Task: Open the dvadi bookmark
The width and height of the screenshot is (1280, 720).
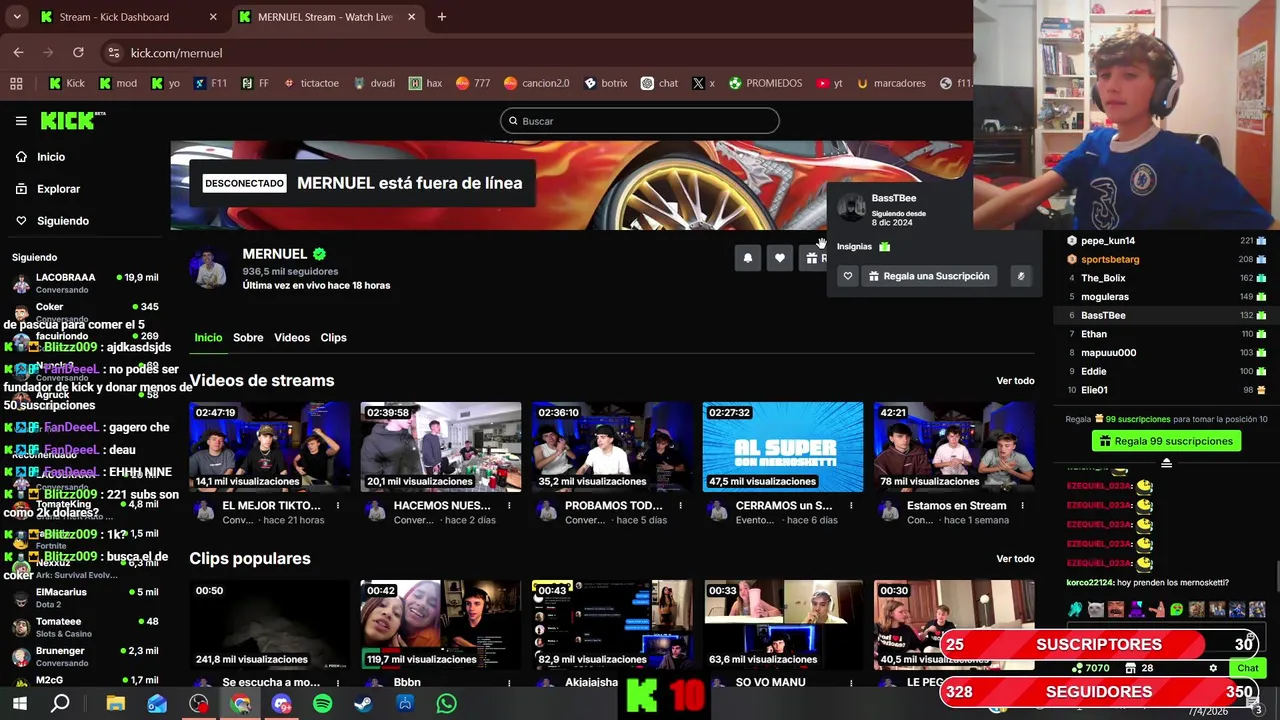Action: [375, 83]
